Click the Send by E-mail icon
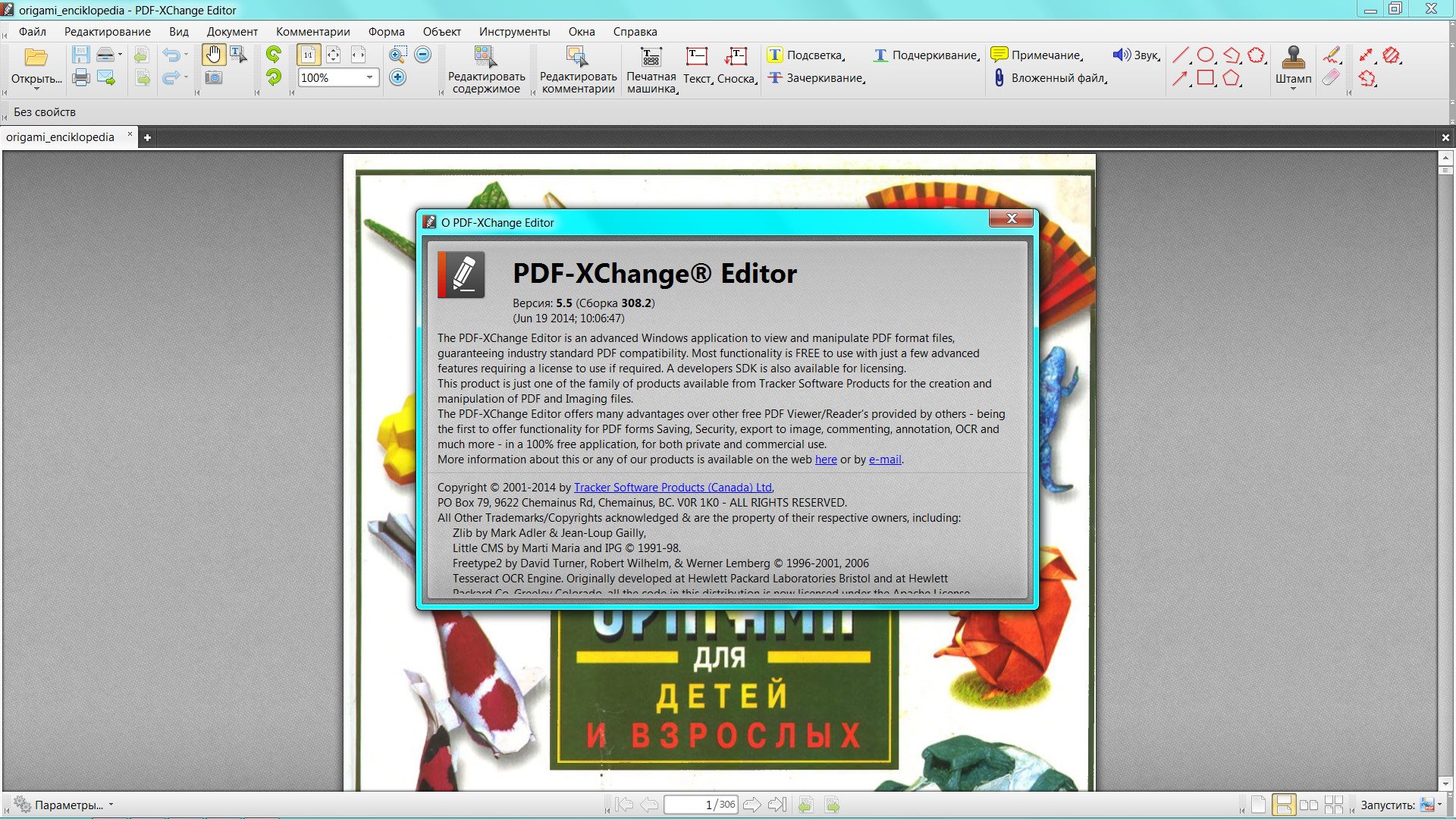The height and width of the screenshot is (819, 1456). (106, 77)
